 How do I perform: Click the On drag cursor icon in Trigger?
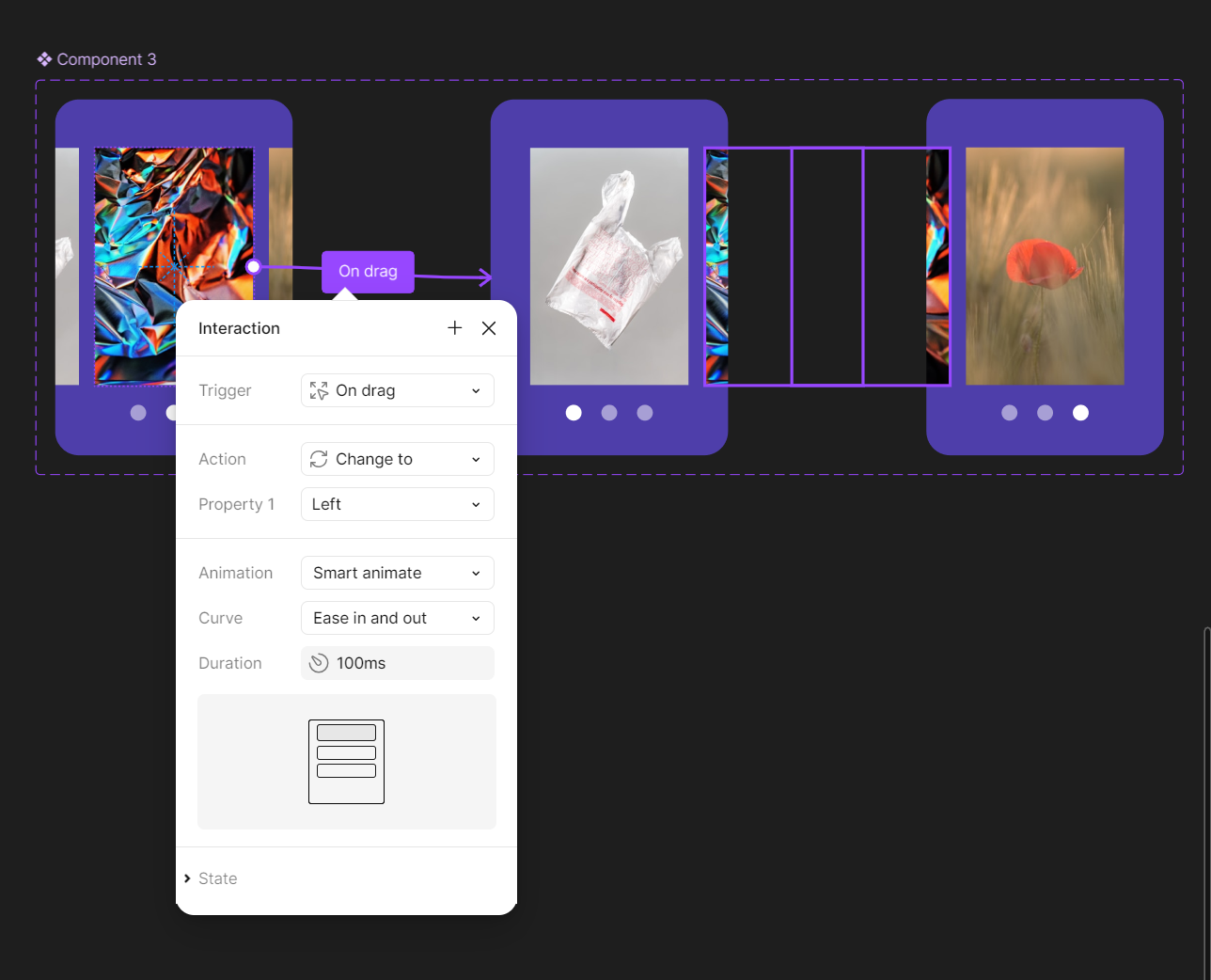(x=319, y=390)
